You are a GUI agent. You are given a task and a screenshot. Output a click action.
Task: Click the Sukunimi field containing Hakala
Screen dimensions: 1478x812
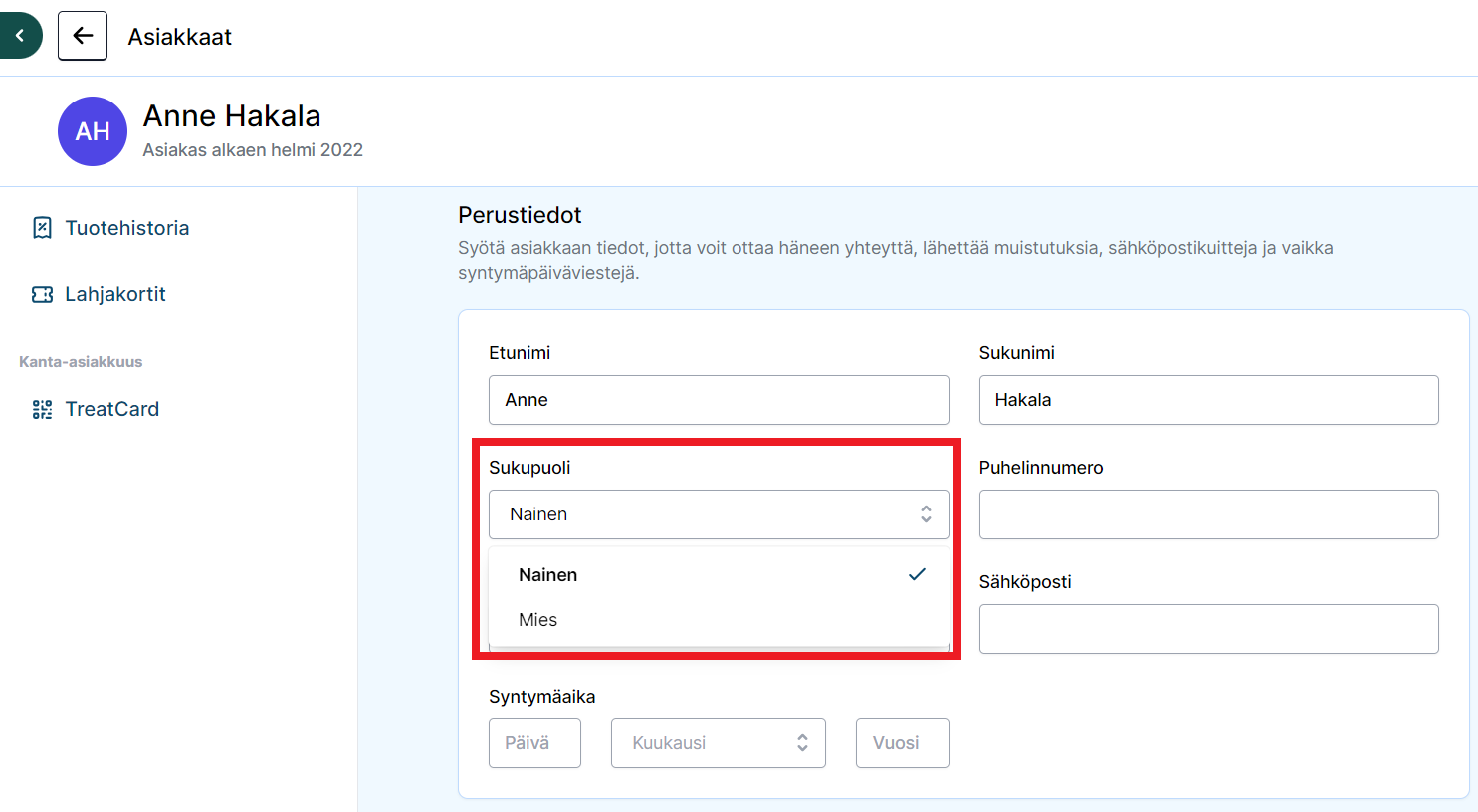tap(1208, 400)
